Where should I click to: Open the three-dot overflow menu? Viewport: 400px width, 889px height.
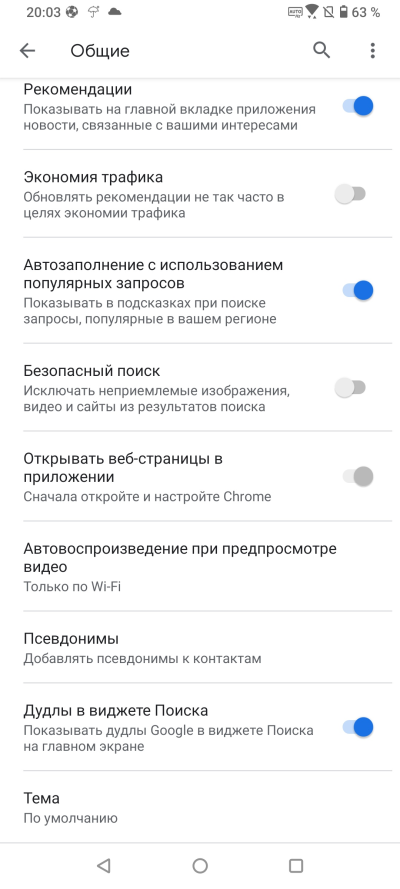372,50
